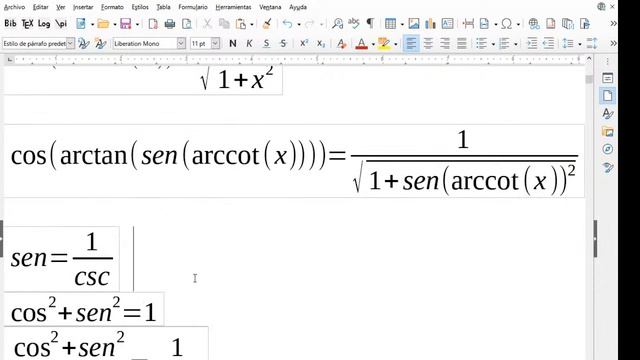Export document directly as PDF

point(153,24)
